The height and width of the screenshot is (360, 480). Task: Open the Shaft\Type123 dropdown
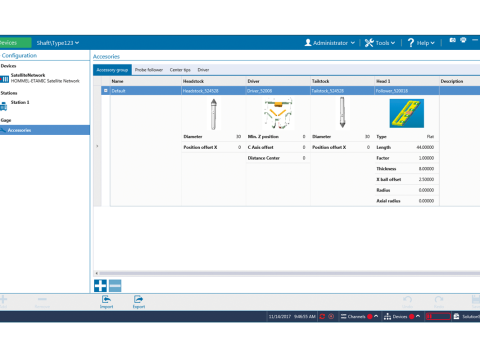58,43
